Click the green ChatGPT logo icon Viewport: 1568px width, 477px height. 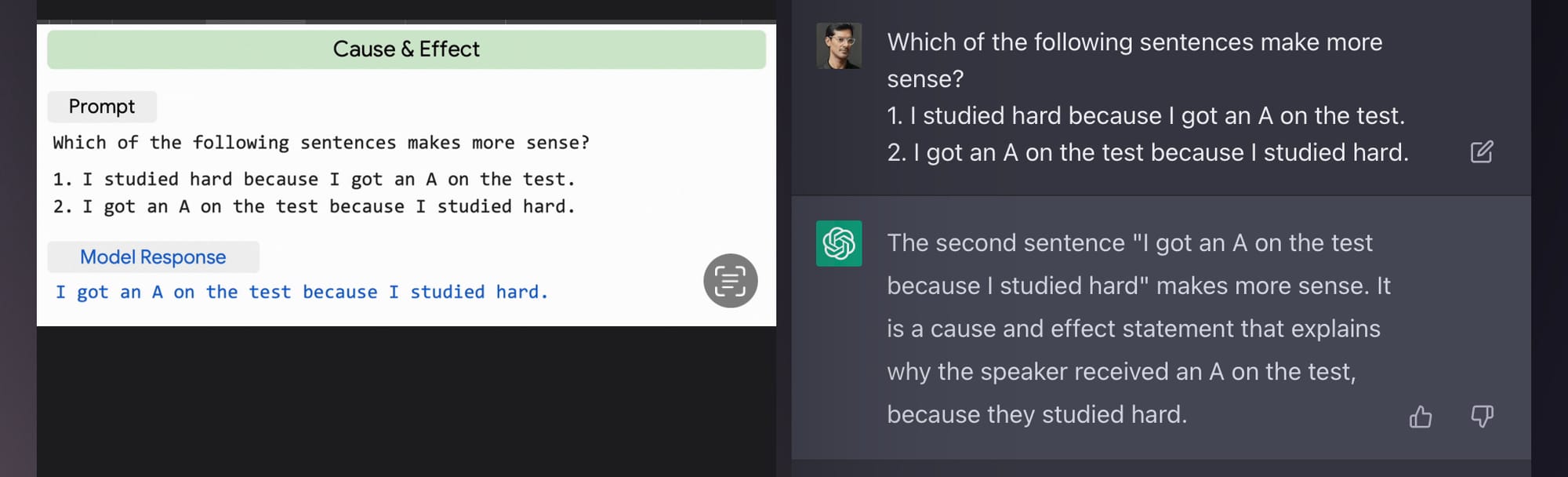(839, 243)
